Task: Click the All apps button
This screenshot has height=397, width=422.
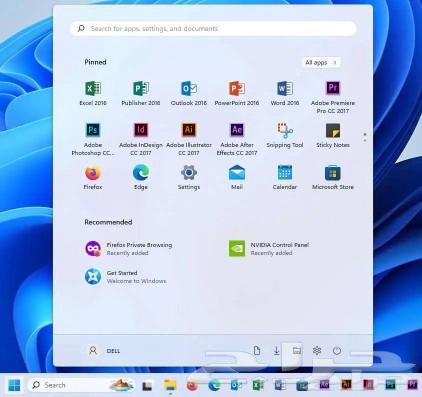Action: click(321, 62)
